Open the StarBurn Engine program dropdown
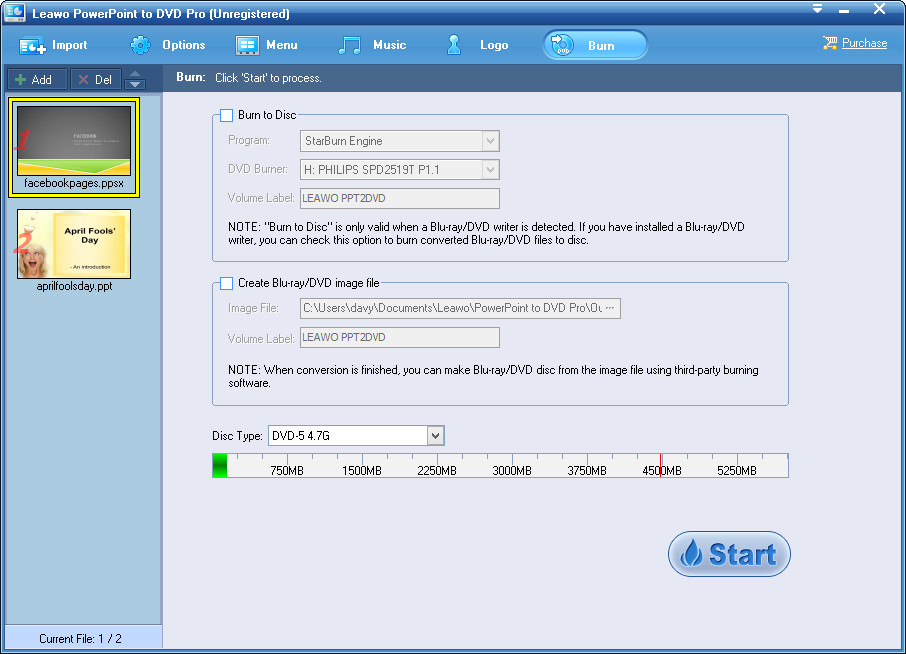The height and width of the screenshot is (654, 906). click(490, 141)
